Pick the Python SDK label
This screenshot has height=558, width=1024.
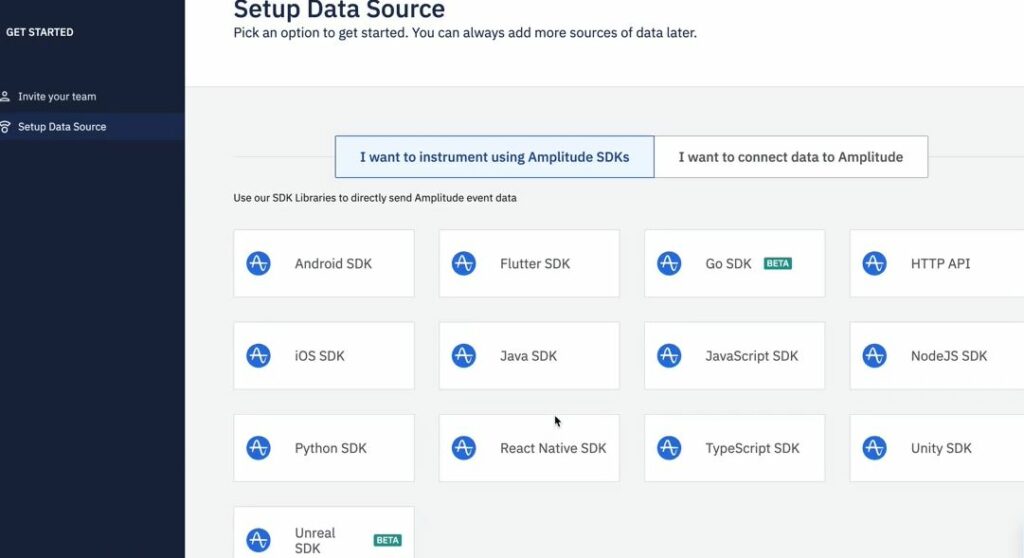330,448
